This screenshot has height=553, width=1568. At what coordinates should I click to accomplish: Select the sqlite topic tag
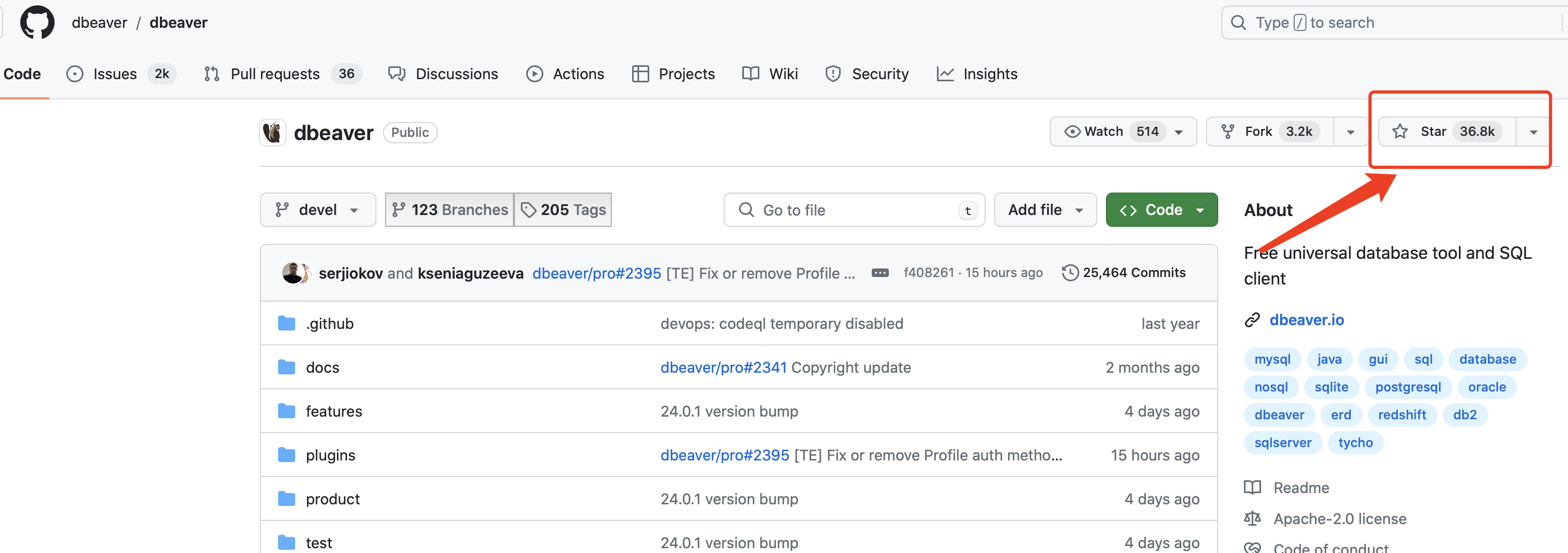coord(1331,387)
